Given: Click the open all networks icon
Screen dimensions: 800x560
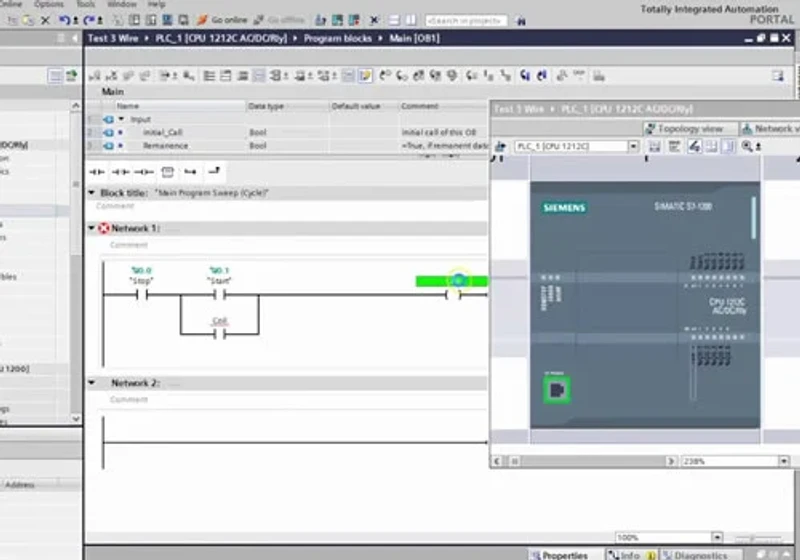Looking at the screenshot, I should point(209,76).
